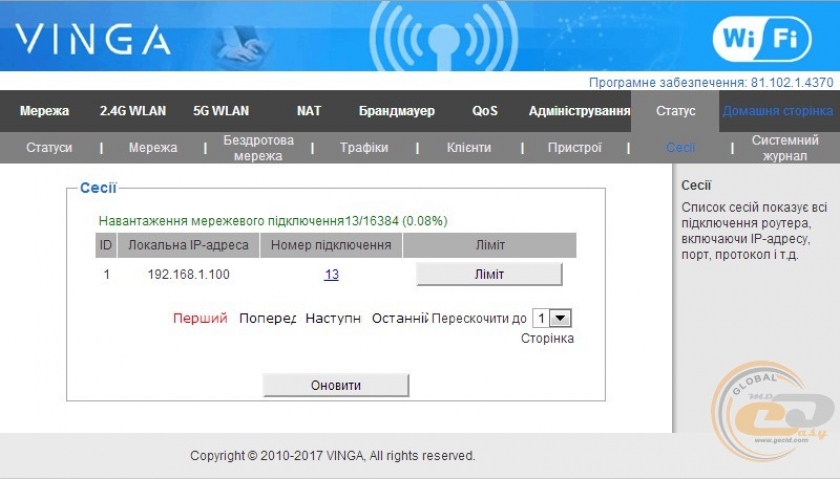The image size is (840, 479).
Task: Click the Оновити refresh button
Action: point(336,385)
